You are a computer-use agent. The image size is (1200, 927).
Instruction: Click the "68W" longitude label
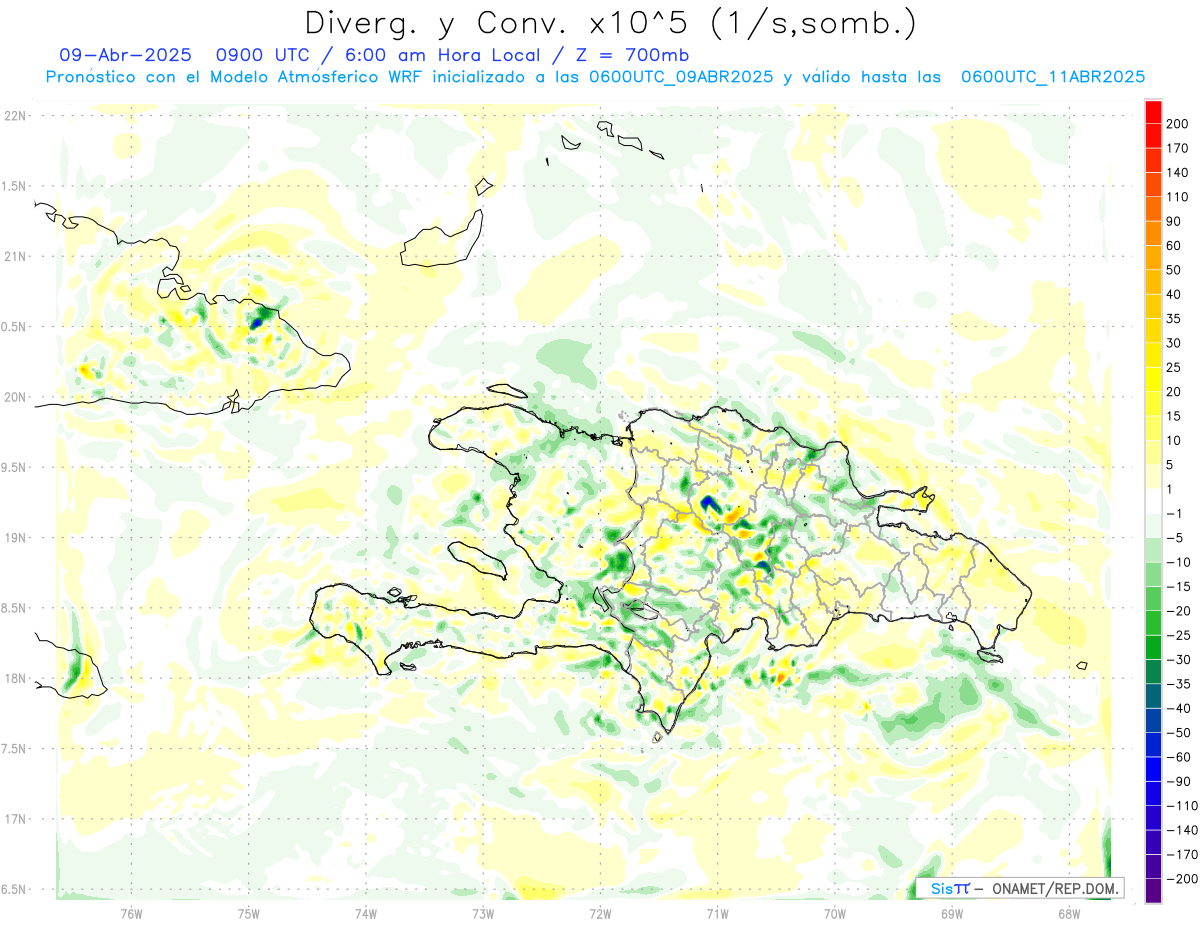pos(1069,912)
